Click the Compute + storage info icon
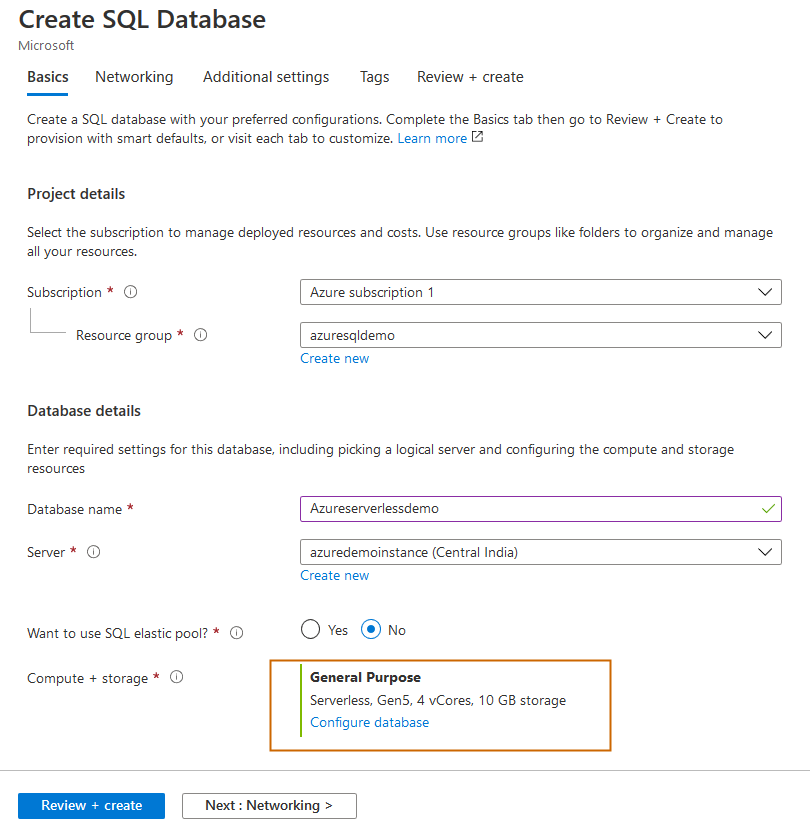This screenshot has width=811, height=831. [x=177, y=678]
